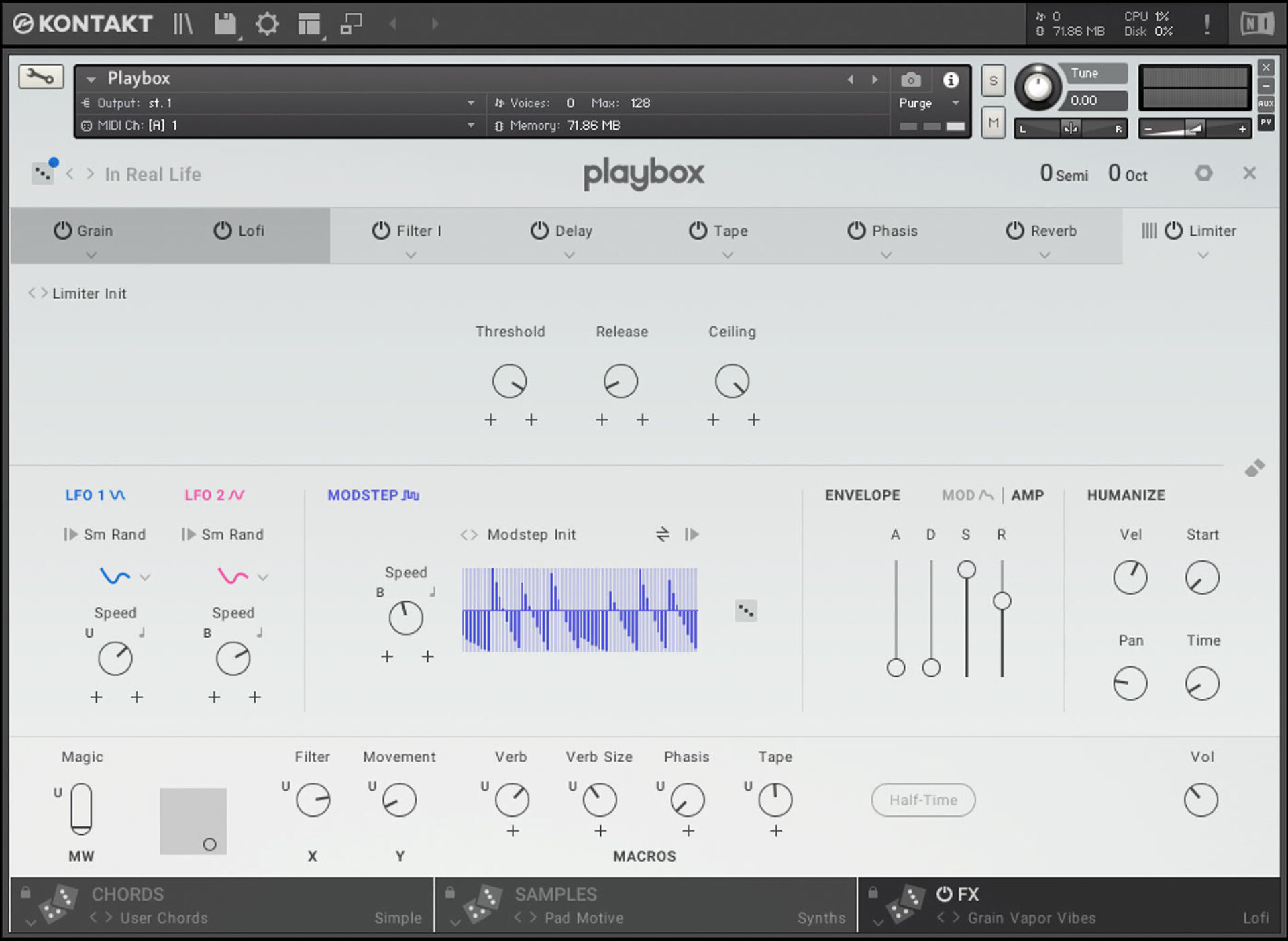Click the Modstep swap arrows icon
The width and height of the screenshot is (1288, 941).
click(662, 534)
